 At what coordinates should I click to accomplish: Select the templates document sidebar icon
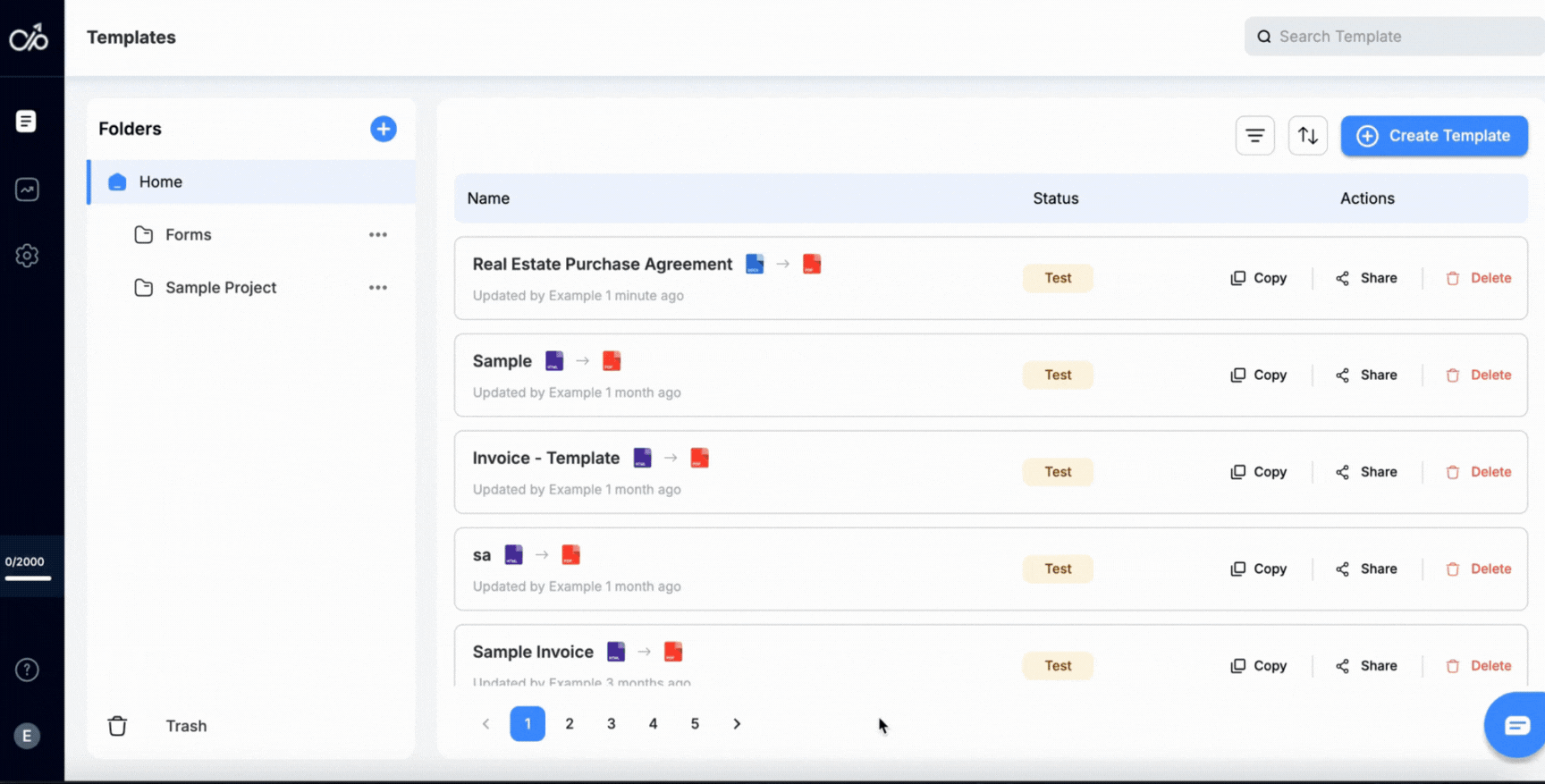point(27,122)
